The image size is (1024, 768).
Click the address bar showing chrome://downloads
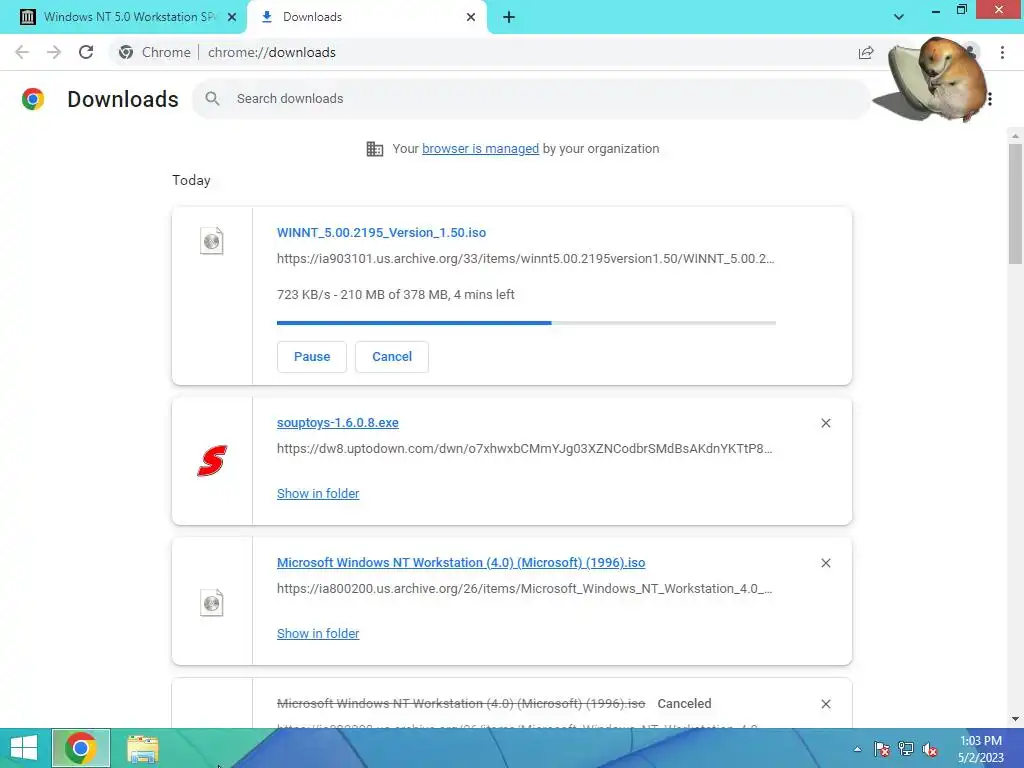coord(483,52)
